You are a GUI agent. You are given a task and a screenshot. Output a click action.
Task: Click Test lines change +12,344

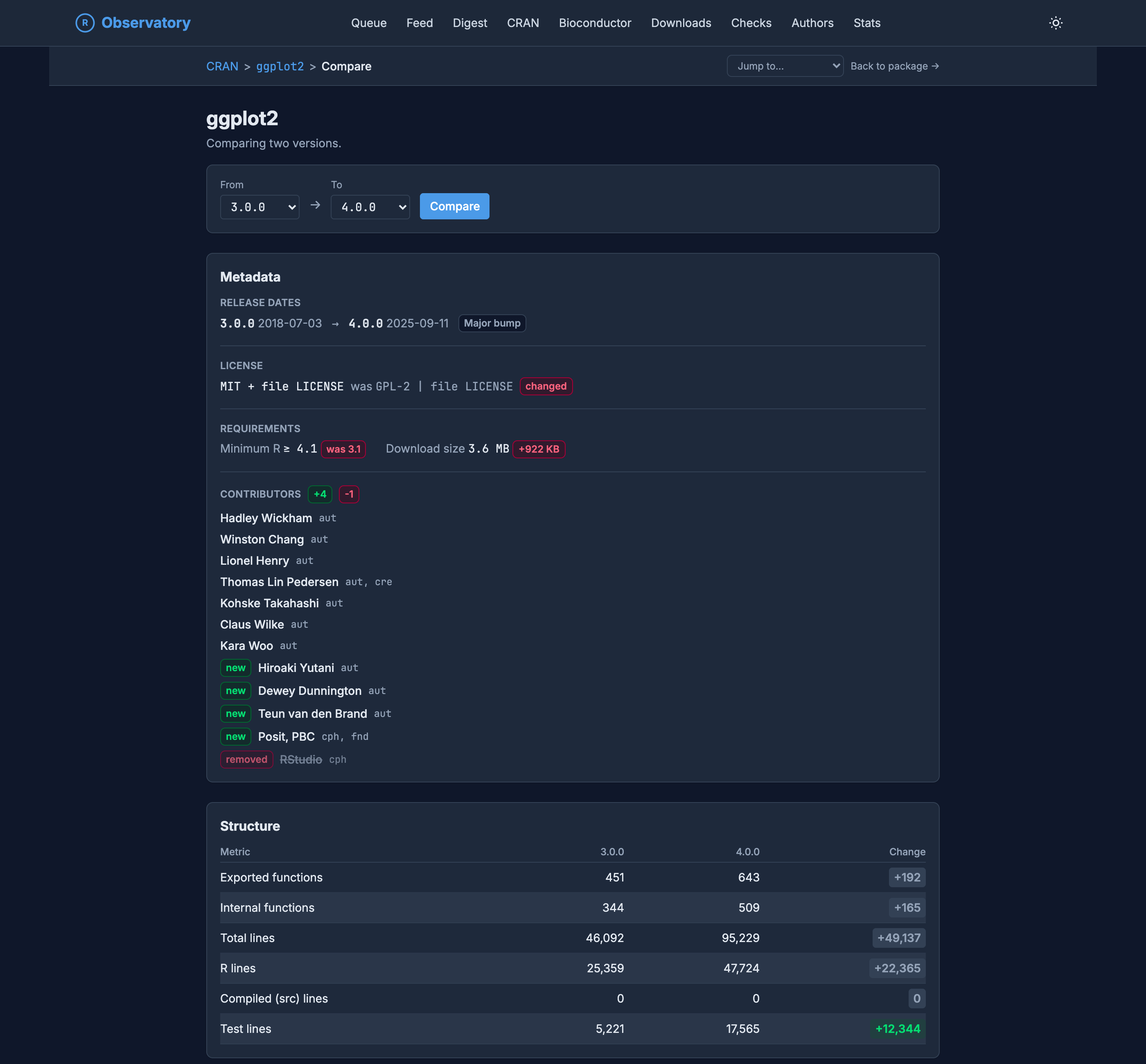[898, 1029]
